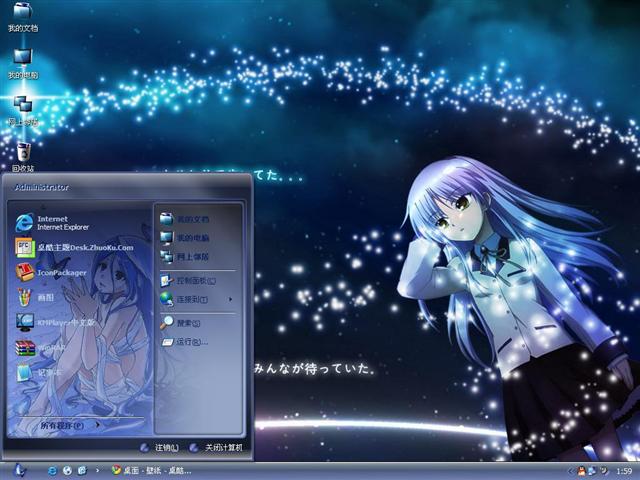
Task: Expand 连接到 connect-to submenu
Action: [x=196, y=300]
